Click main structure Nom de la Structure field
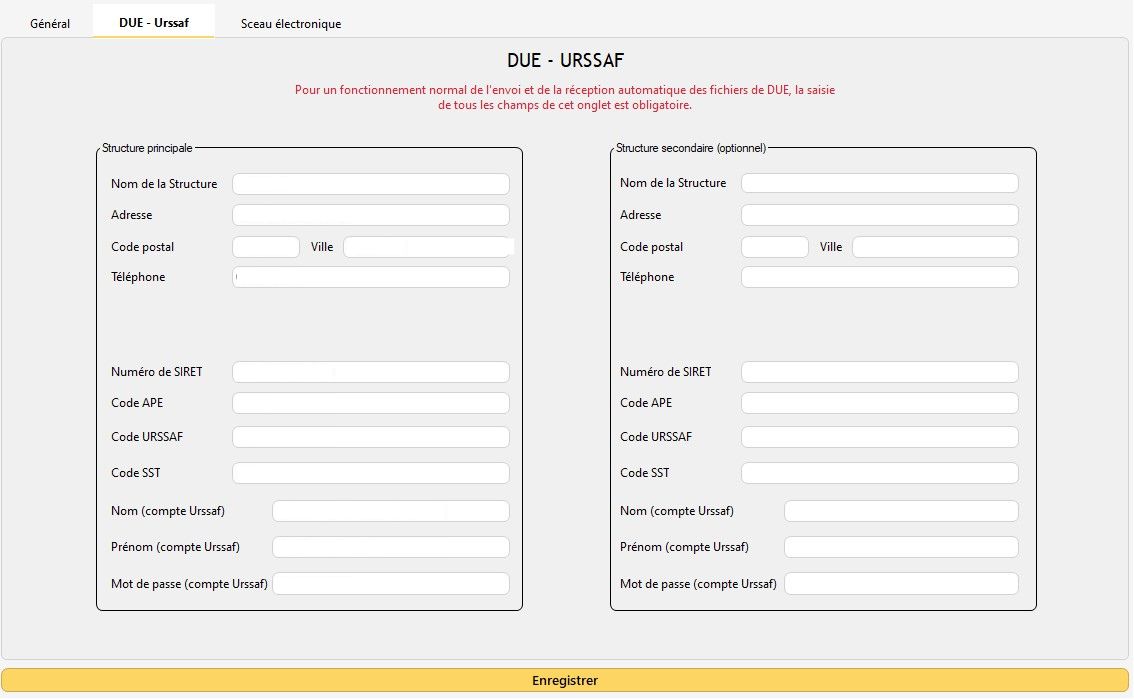The image size is (1134, 699). (x=370, y=184)
